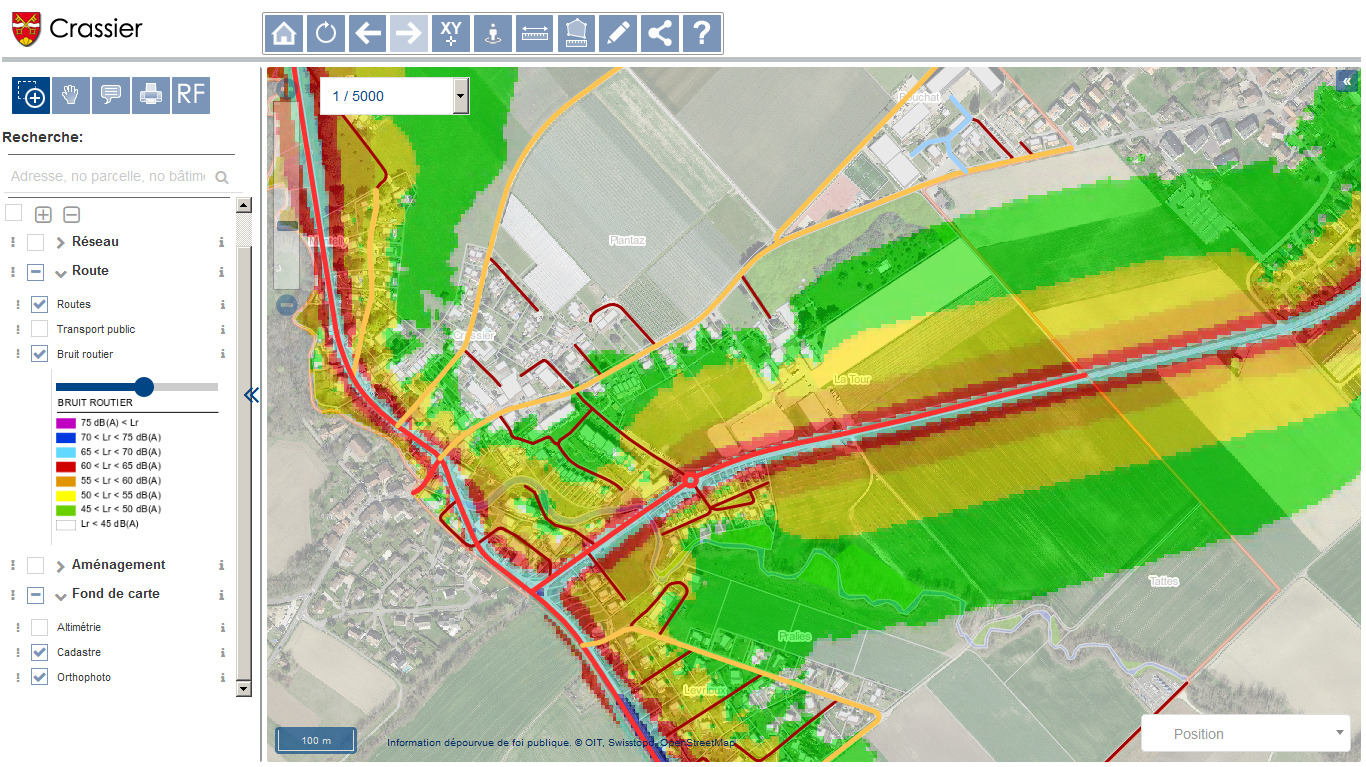
Task: Select the XY coordinates tool
Action: click(x=451, y=33)
